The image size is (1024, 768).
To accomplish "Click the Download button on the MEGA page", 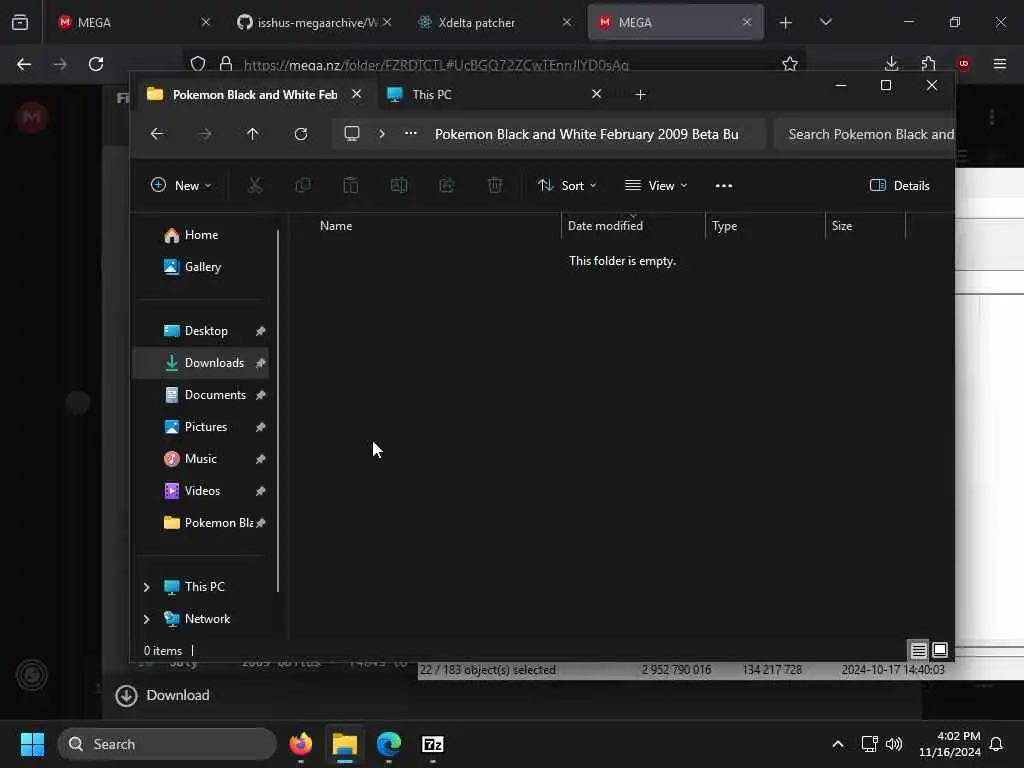I will (163, 696).
